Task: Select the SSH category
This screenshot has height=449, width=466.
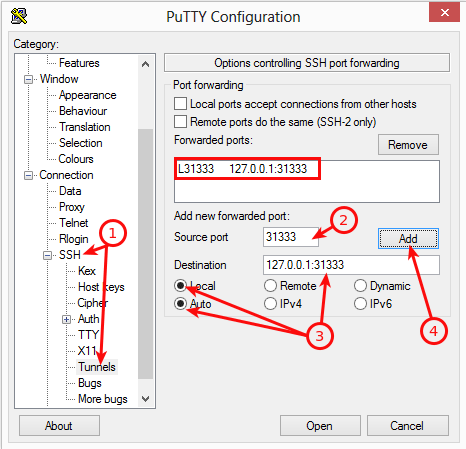Action: pos(70,255)
